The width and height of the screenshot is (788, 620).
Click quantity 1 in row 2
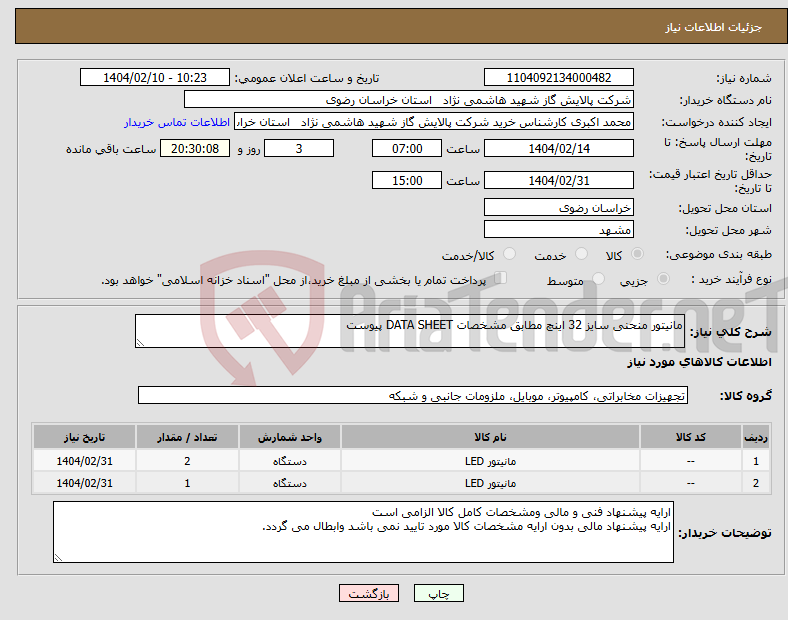[187, 483]
